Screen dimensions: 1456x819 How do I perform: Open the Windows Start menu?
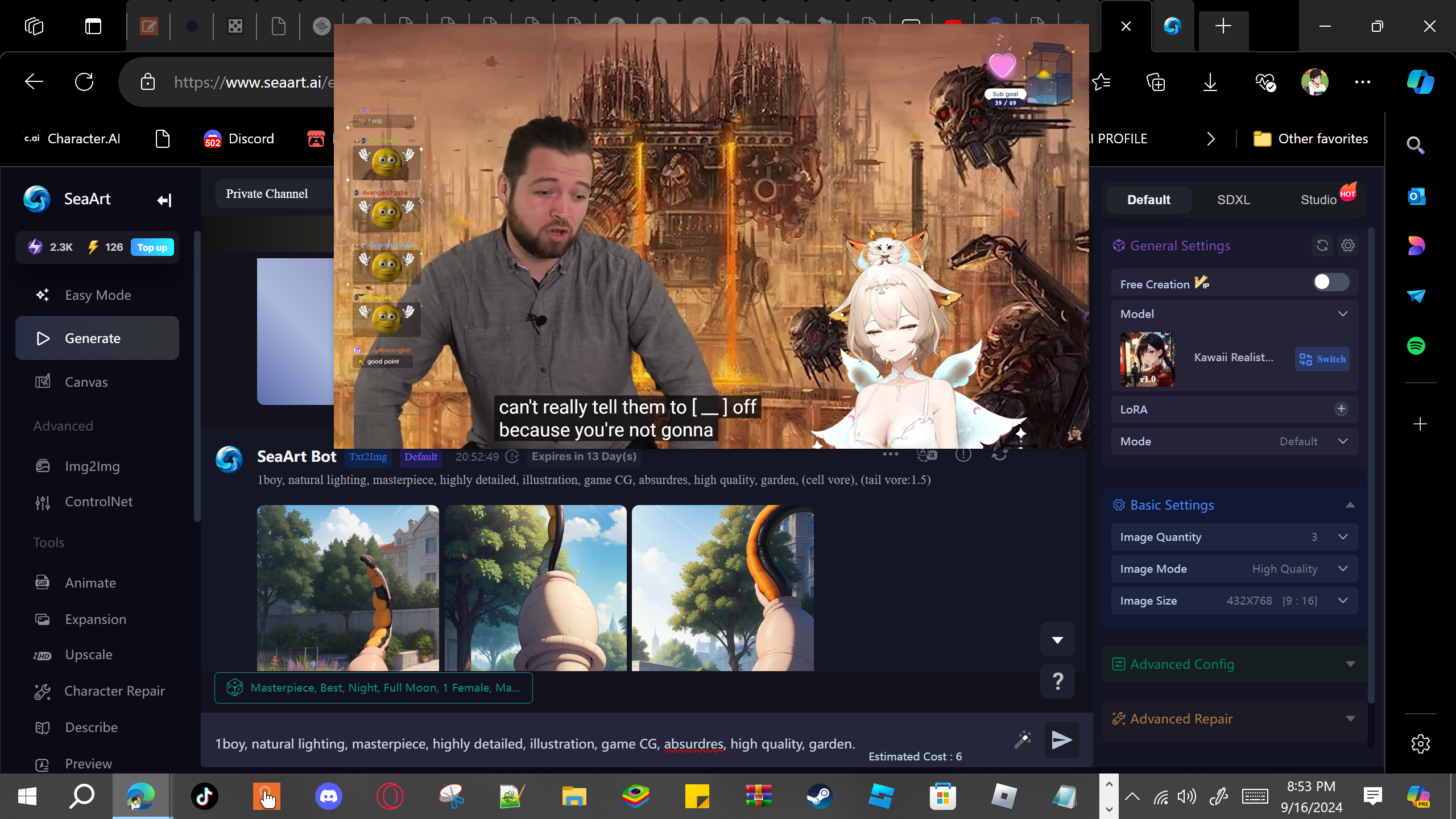point(27,796)
